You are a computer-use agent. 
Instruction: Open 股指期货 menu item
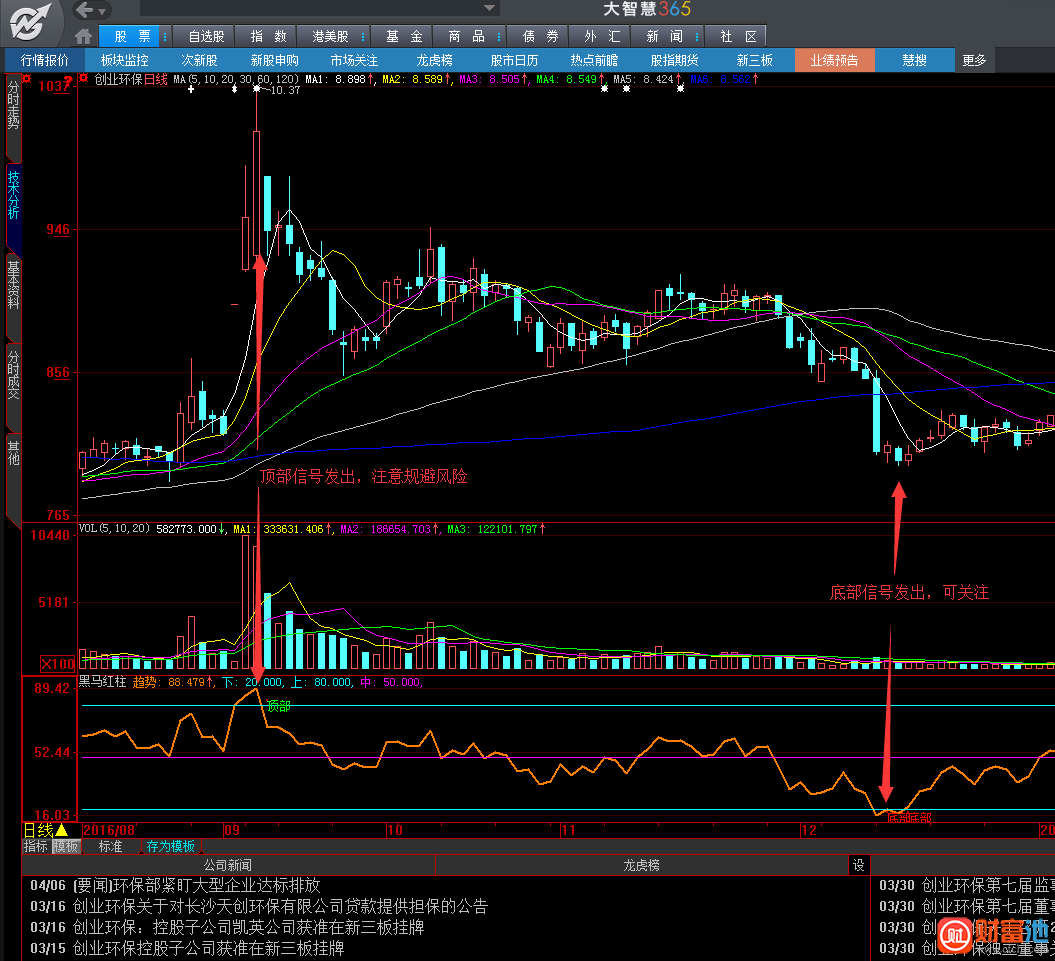pos(674,61)
